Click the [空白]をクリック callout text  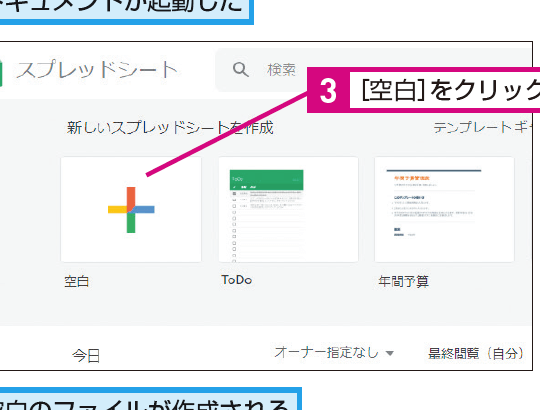pyautogui.click(x=450, y=90)
